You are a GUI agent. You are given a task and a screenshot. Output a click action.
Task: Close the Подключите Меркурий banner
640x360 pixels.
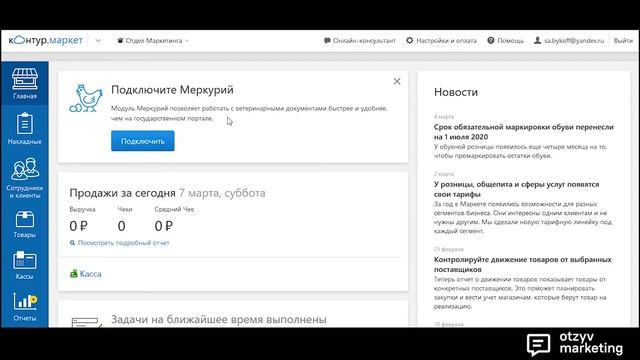397,81
